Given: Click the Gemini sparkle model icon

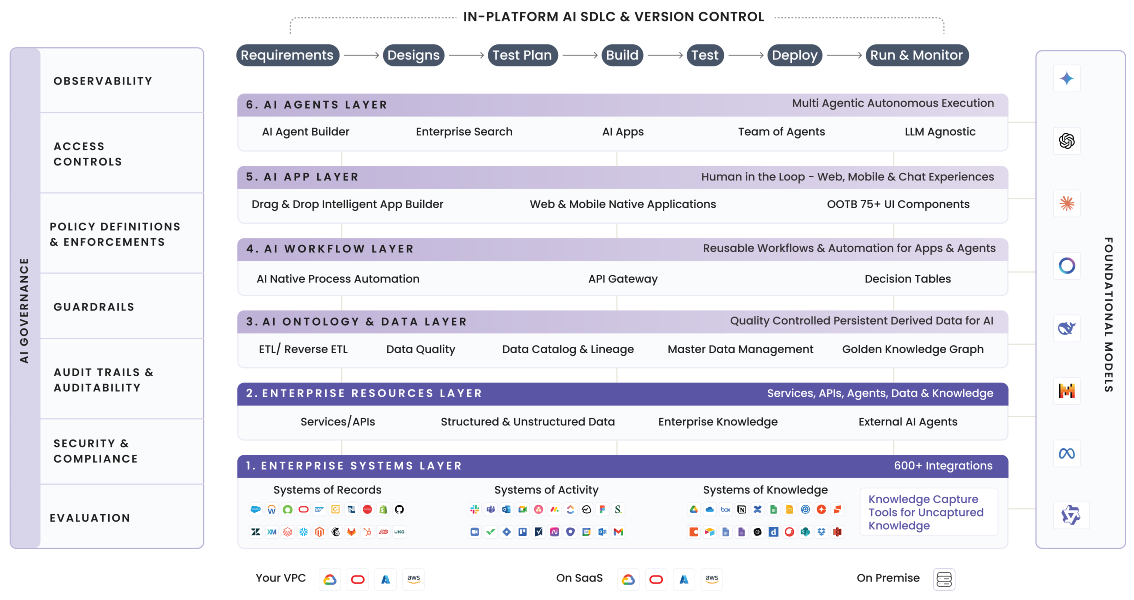Looking at the screenshot, I should tap(1067, 79).
